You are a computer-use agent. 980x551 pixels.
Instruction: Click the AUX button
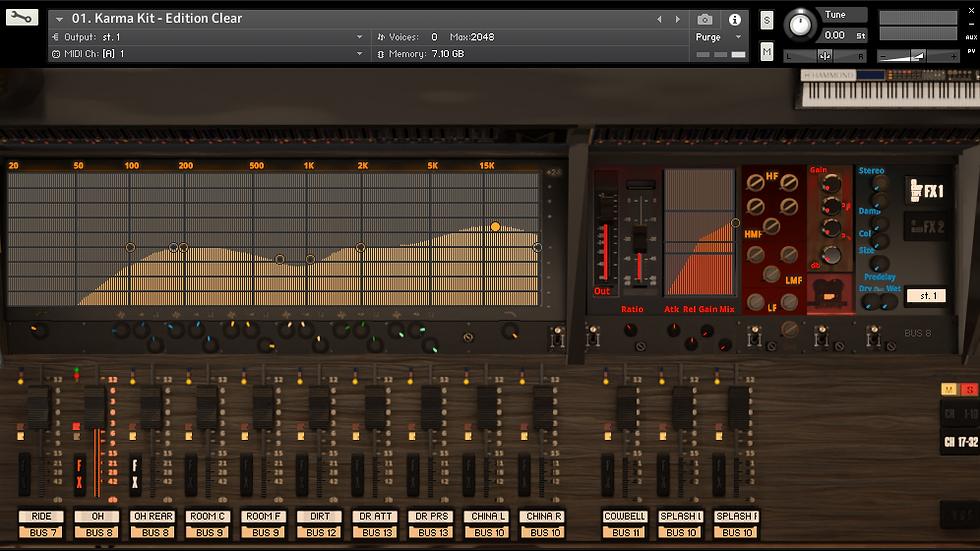coord(971,37)
